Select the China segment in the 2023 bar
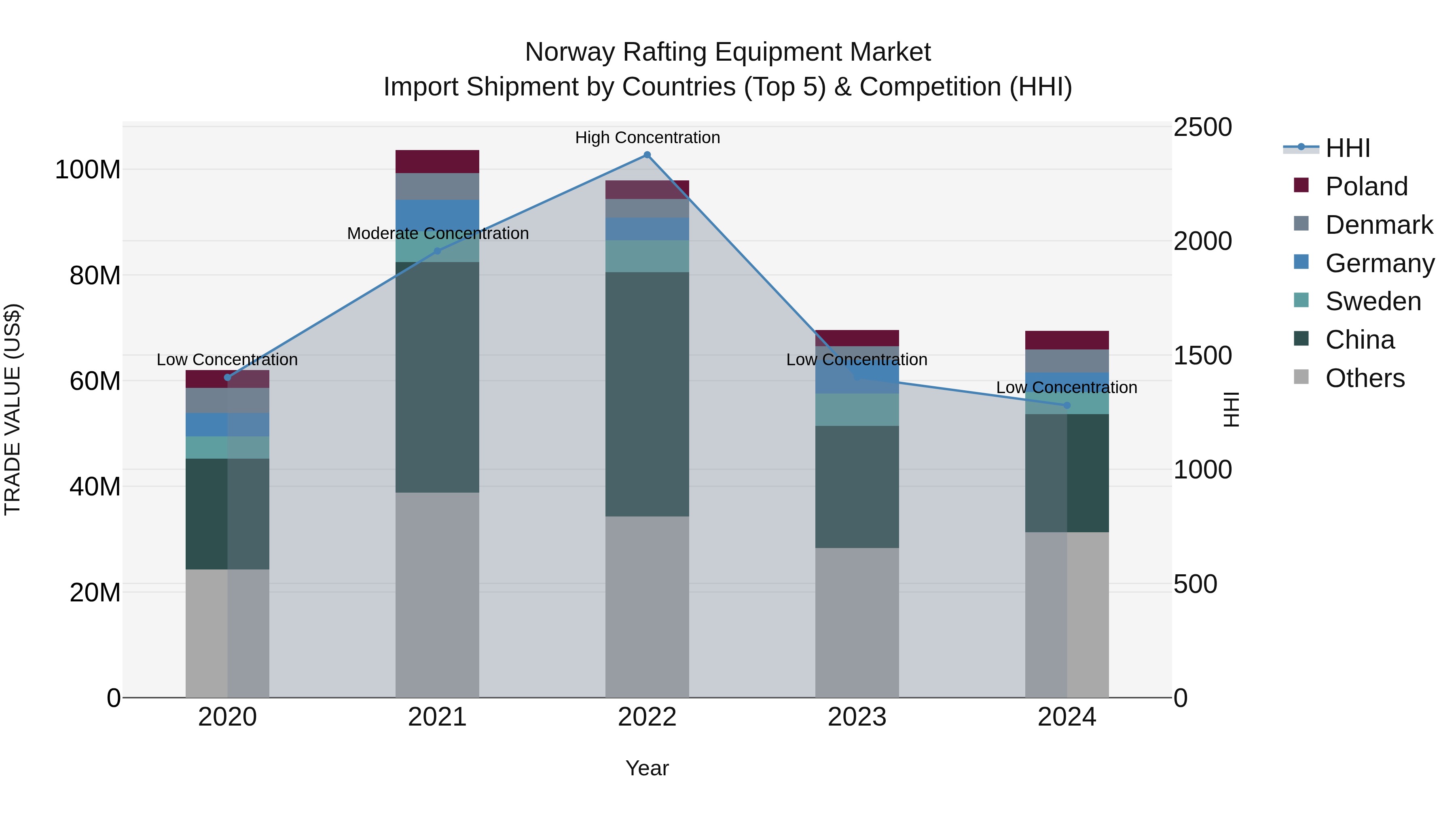 (x=857, y=487)
